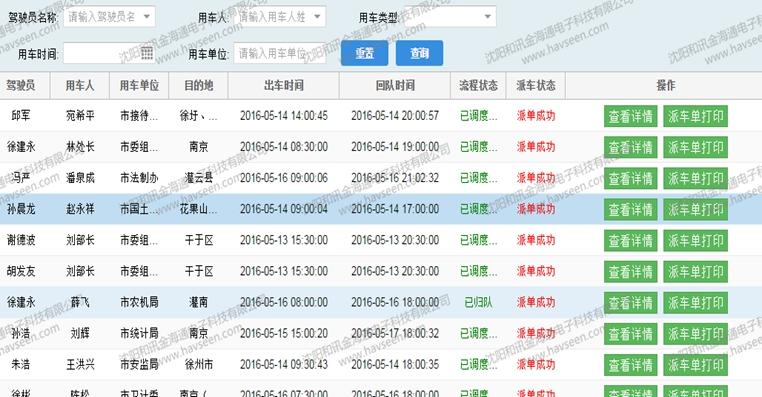This screenshot has height=397, width=762.
Task: Open the 用车类型 dropdown
Action: pos(450,17)
